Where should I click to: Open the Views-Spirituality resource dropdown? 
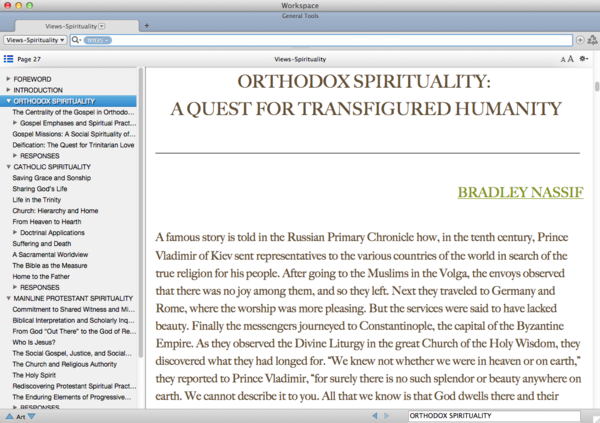[x=35, y=40]
